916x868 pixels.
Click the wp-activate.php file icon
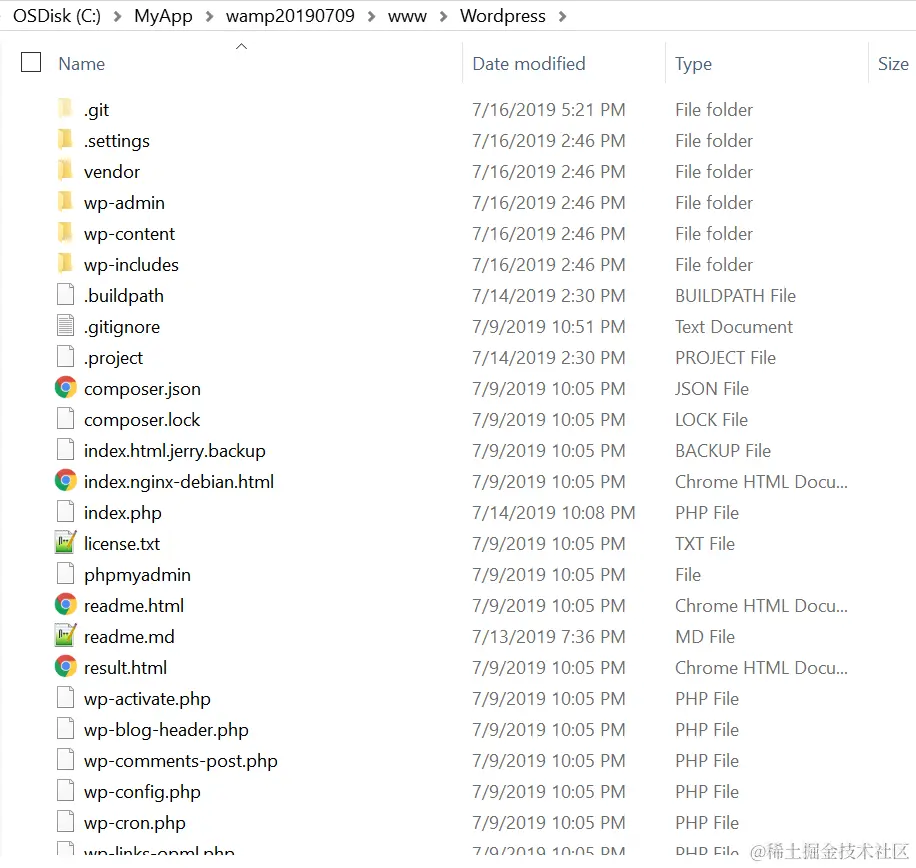[x=65, y=697]
